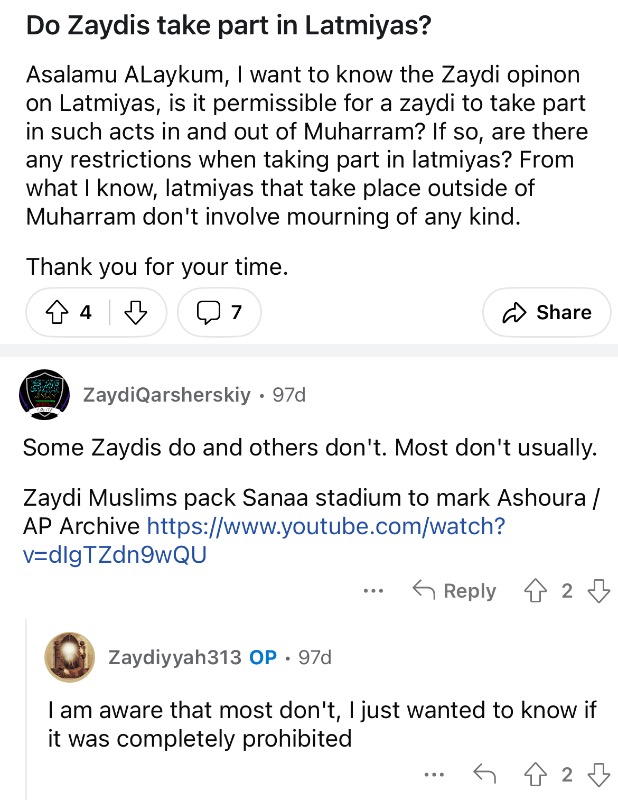Open more options on ZaydiQarsherskiy's comment
The image size is (618, 800).
pos(373,591)
